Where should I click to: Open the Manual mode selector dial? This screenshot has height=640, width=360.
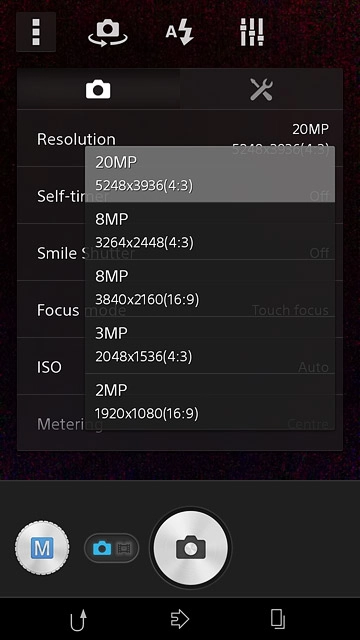42,548
